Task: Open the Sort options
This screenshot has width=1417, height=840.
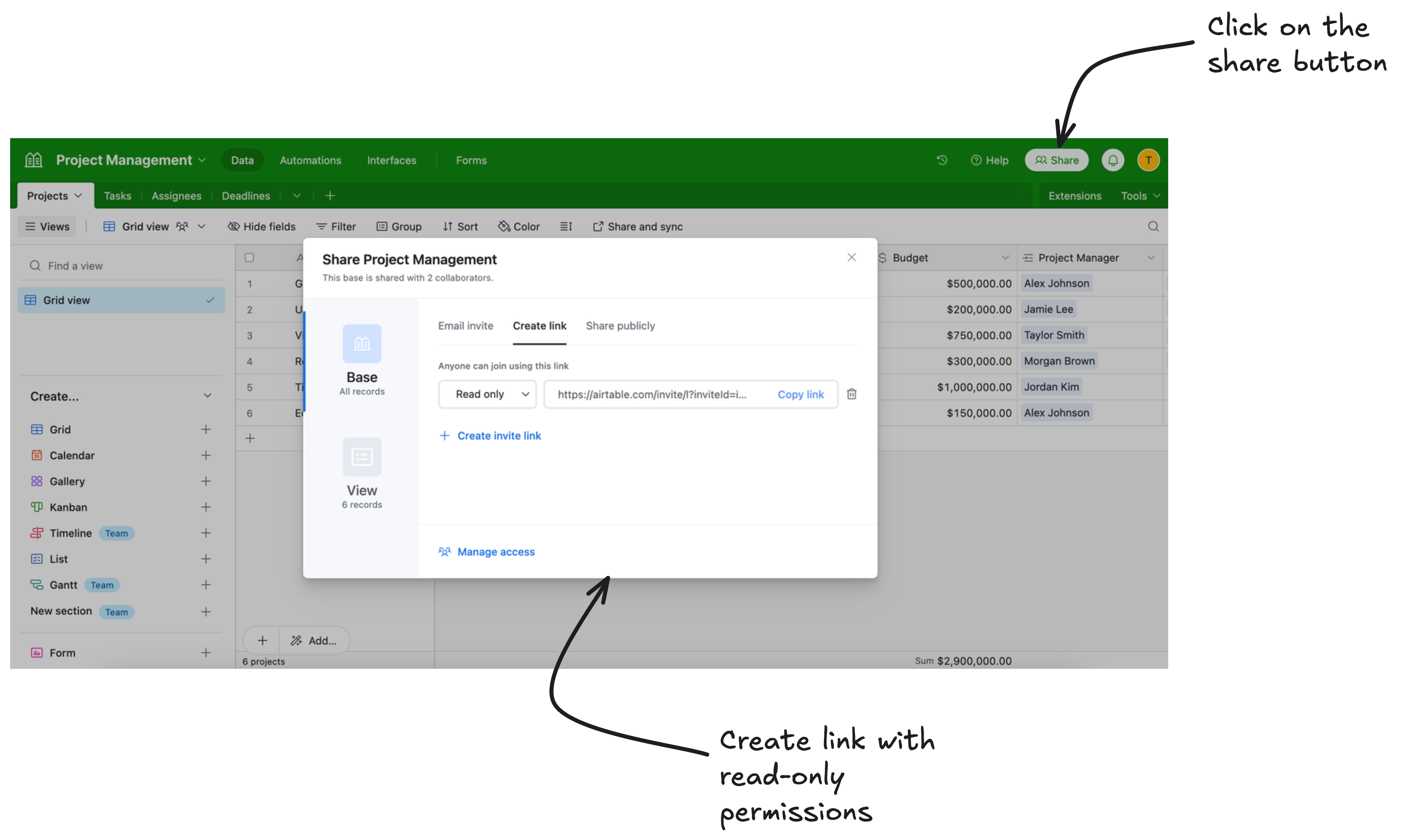Action: [460, 226]
